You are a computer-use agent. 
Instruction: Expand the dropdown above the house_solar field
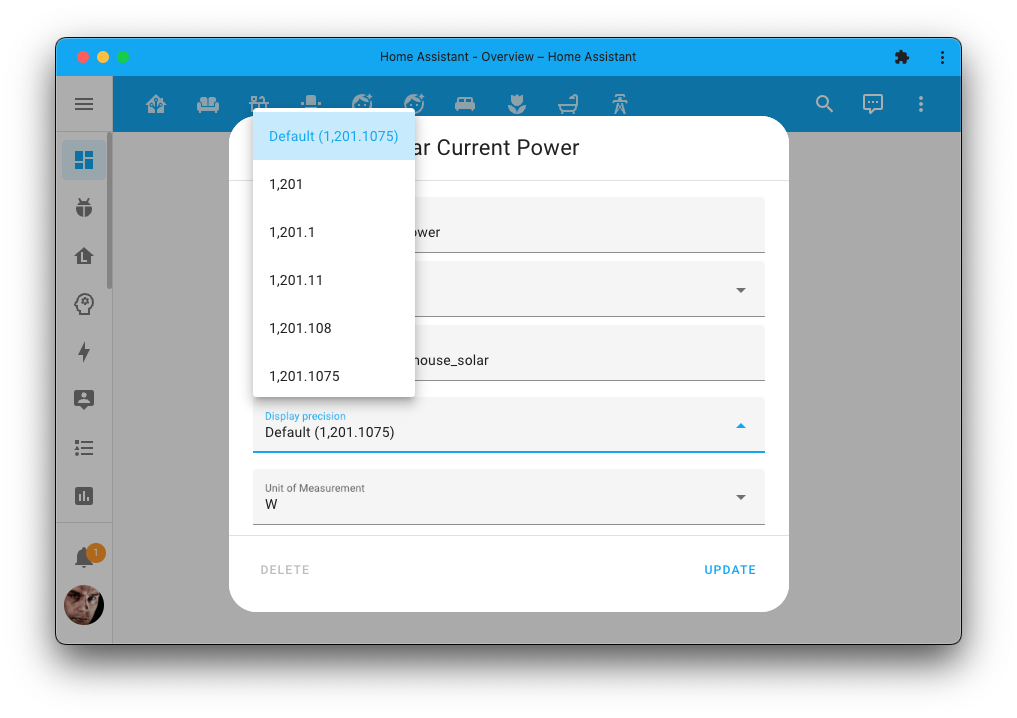(x=741, y=288)
